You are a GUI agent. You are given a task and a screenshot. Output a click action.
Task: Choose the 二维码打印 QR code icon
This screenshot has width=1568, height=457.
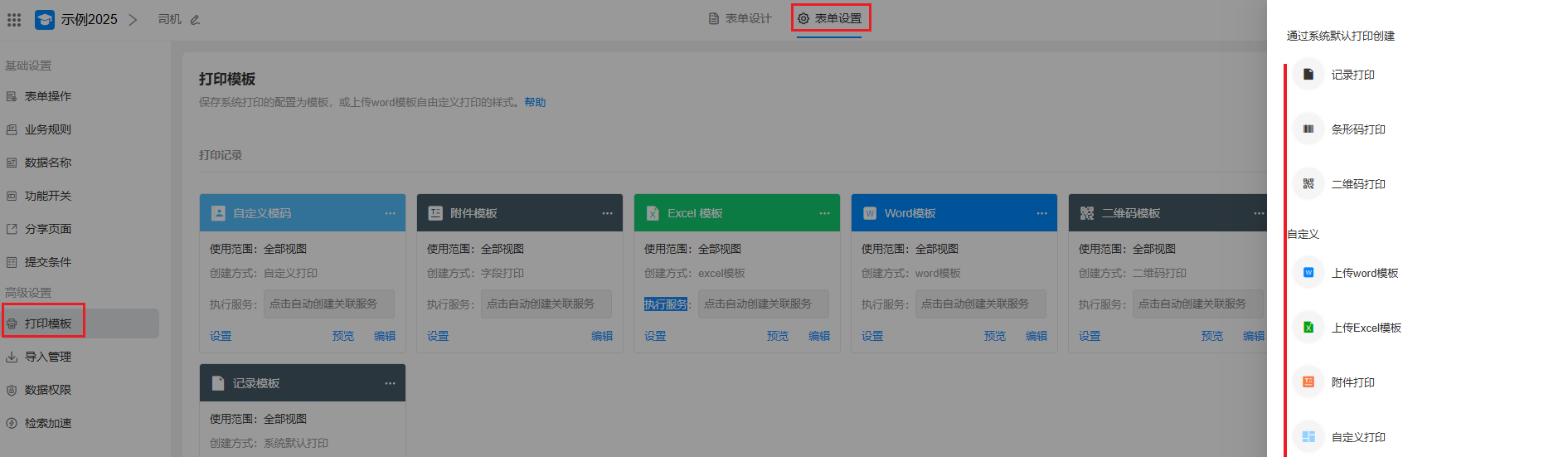coord(1308,184)
